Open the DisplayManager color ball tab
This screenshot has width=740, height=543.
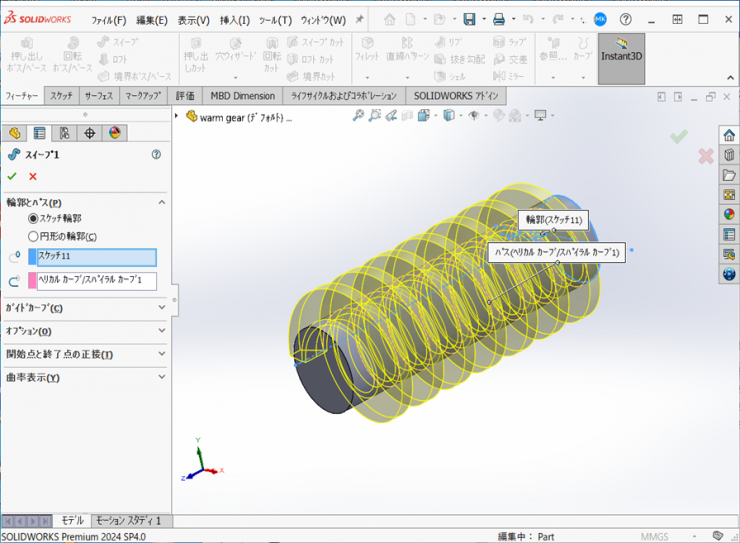pyautogui.click(x=115, y=133)
